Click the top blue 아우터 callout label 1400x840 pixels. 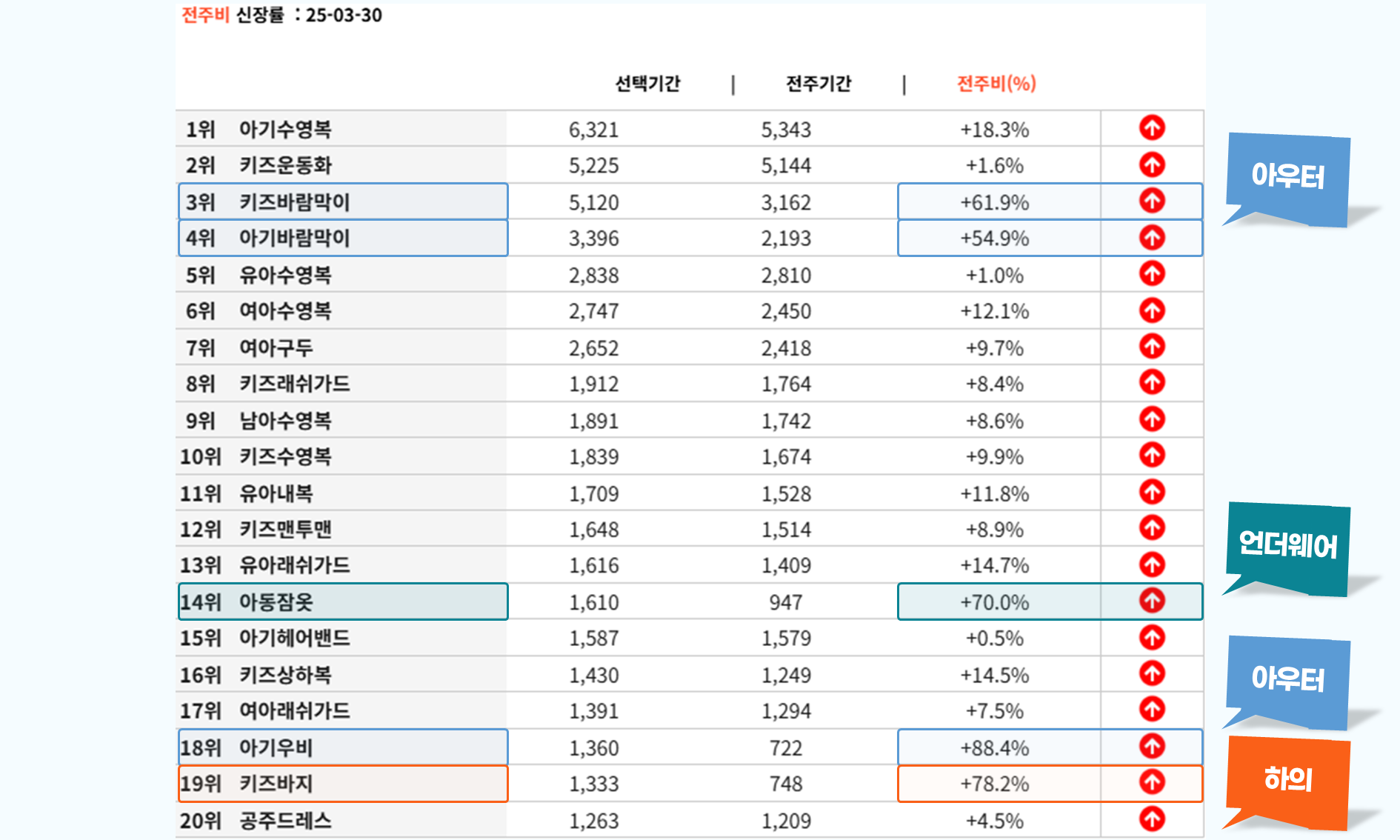[1287, 176]
